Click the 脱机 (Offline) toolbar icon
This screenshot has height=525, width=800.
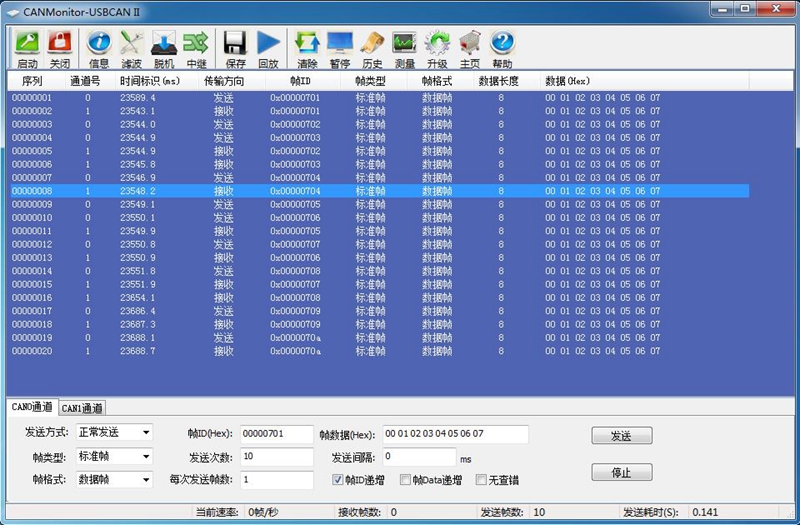click(x=164, y=44)
